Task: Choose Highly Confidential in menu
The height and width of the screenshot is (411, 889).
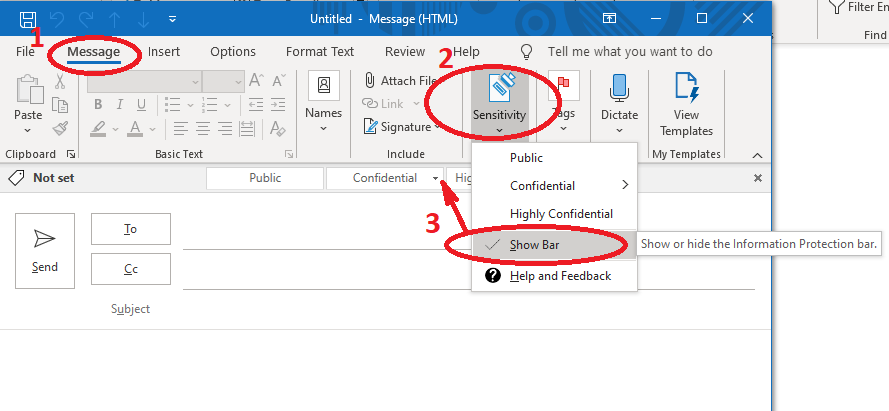Action: (554, 214)
